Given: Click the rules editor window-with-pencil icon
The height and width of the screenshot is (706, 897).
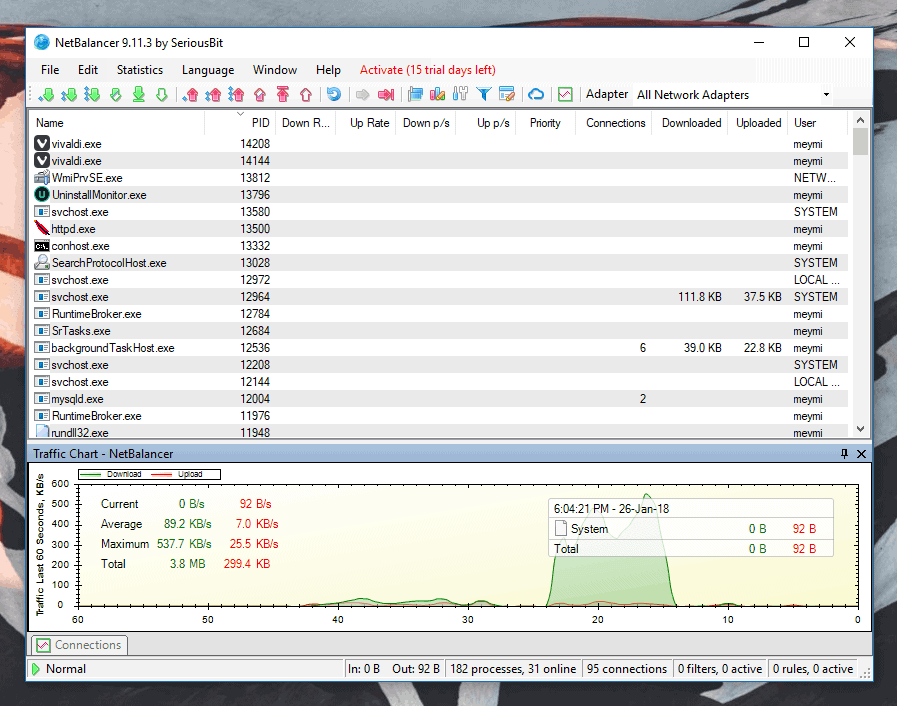Looking at the screenshot, I should (507, 94).
